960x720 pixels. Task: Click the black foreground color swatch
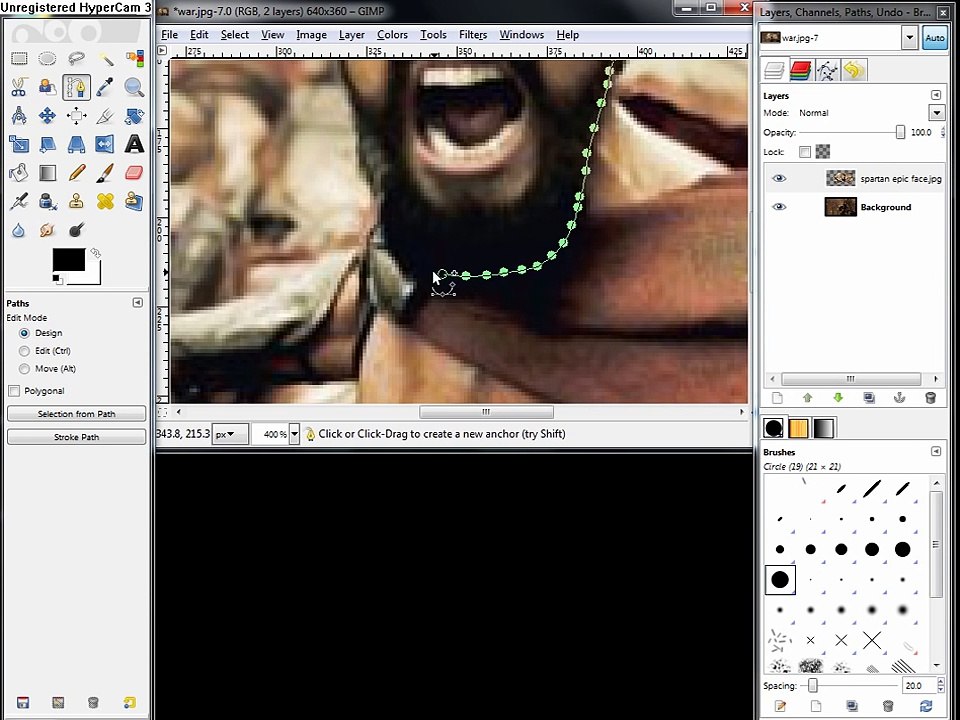(69, 260)
